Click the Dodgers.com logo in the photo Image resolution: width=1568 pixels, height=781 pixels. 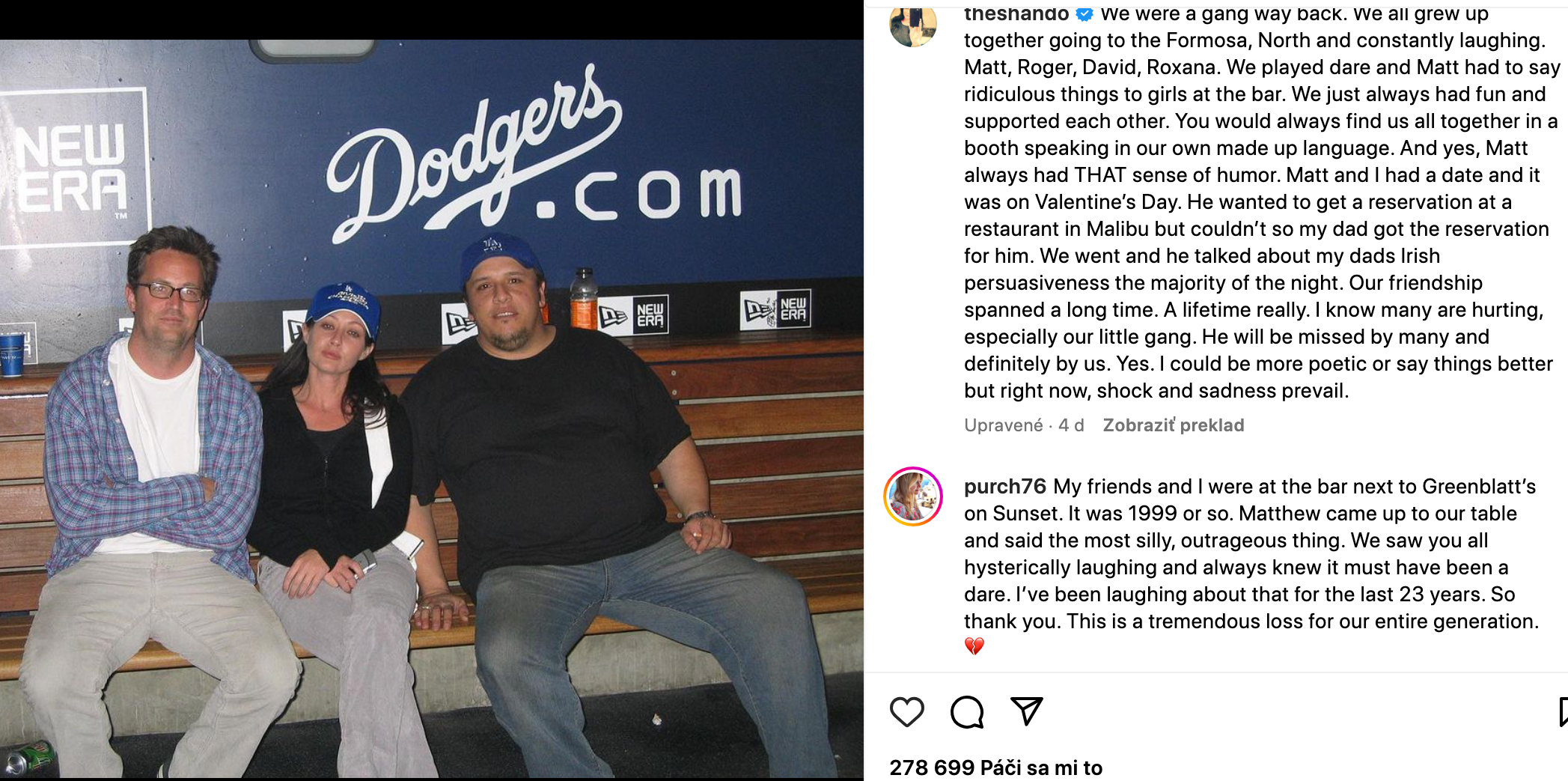pos(533,157)
